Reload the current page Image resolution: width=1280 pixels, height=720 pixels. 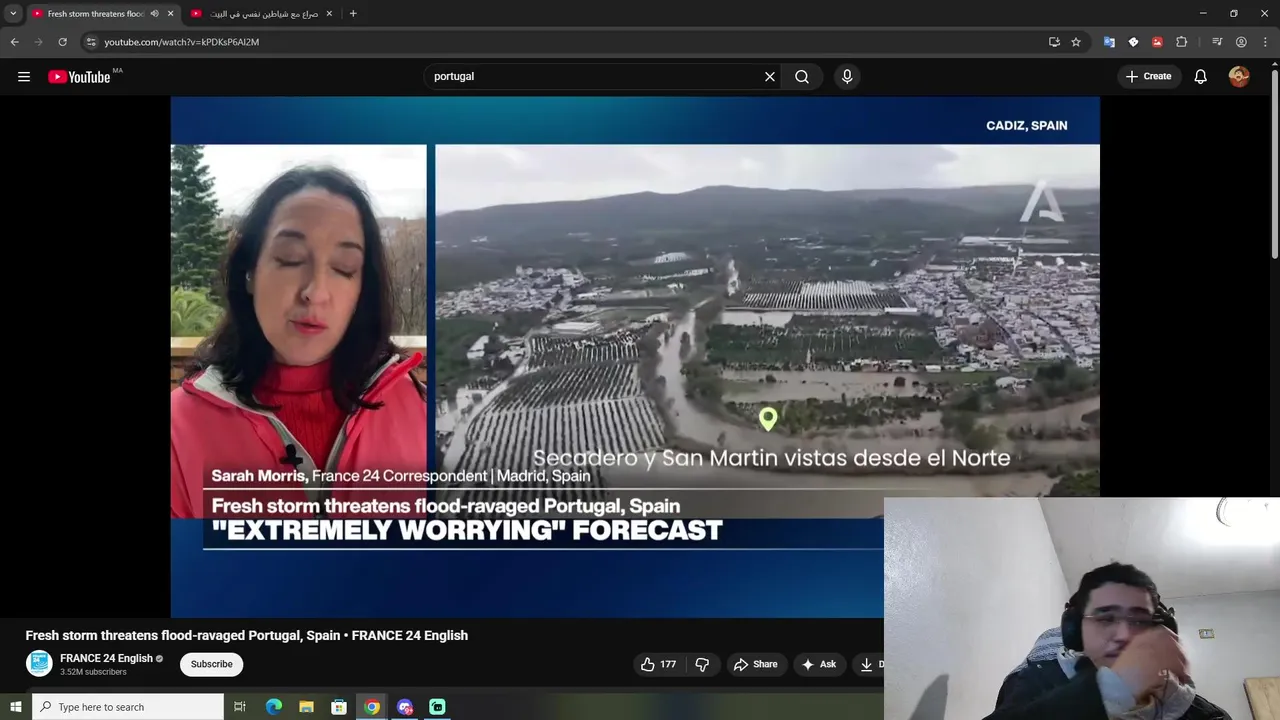62,42
